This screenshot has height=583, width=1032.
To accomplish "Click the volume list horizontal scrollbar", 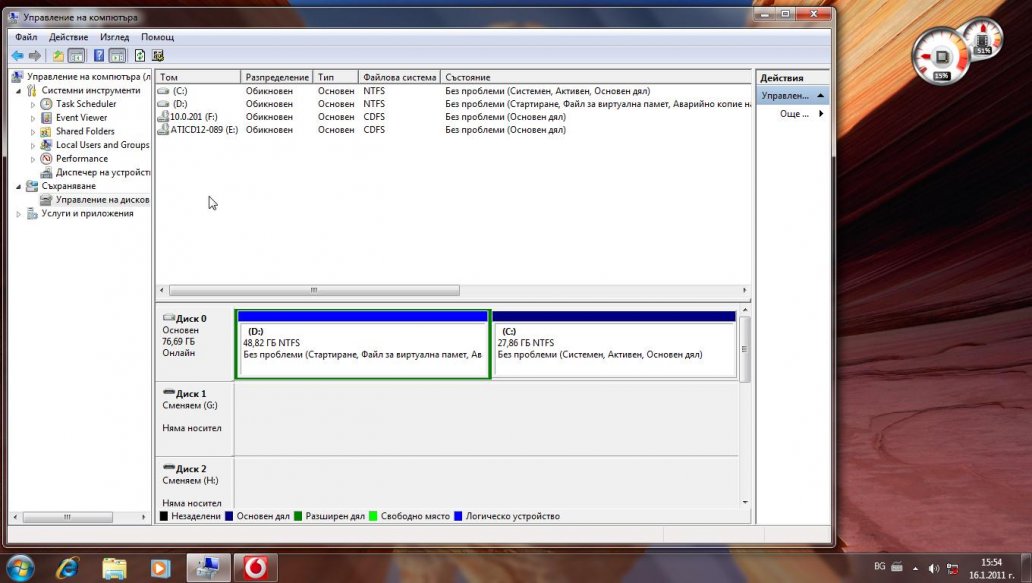I will click(x=315, y=291).
